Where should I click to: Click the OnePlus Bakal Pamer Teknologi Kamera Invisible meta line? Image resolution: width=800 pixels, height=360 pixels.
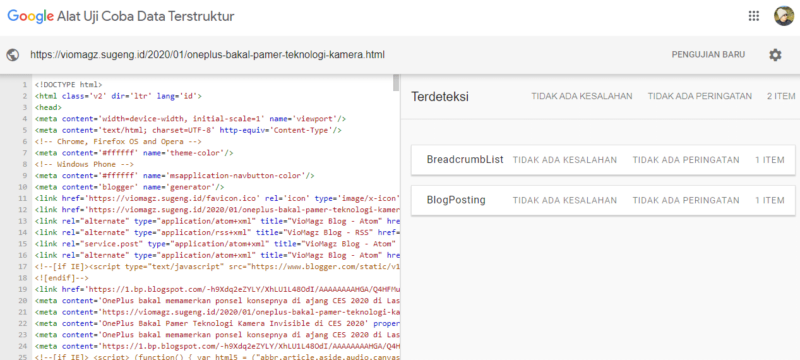coord(217,323)
